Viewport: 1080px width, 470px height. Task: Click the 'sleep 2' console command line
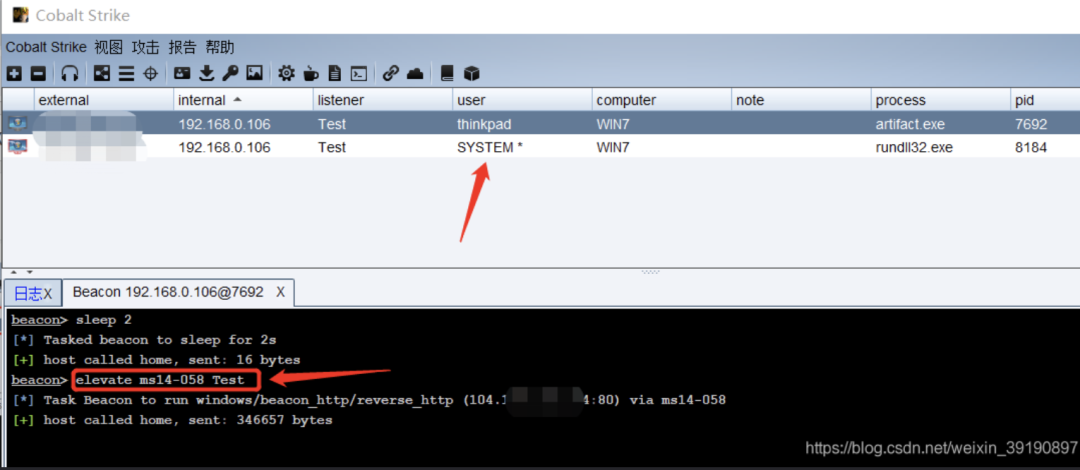[104, 320]
